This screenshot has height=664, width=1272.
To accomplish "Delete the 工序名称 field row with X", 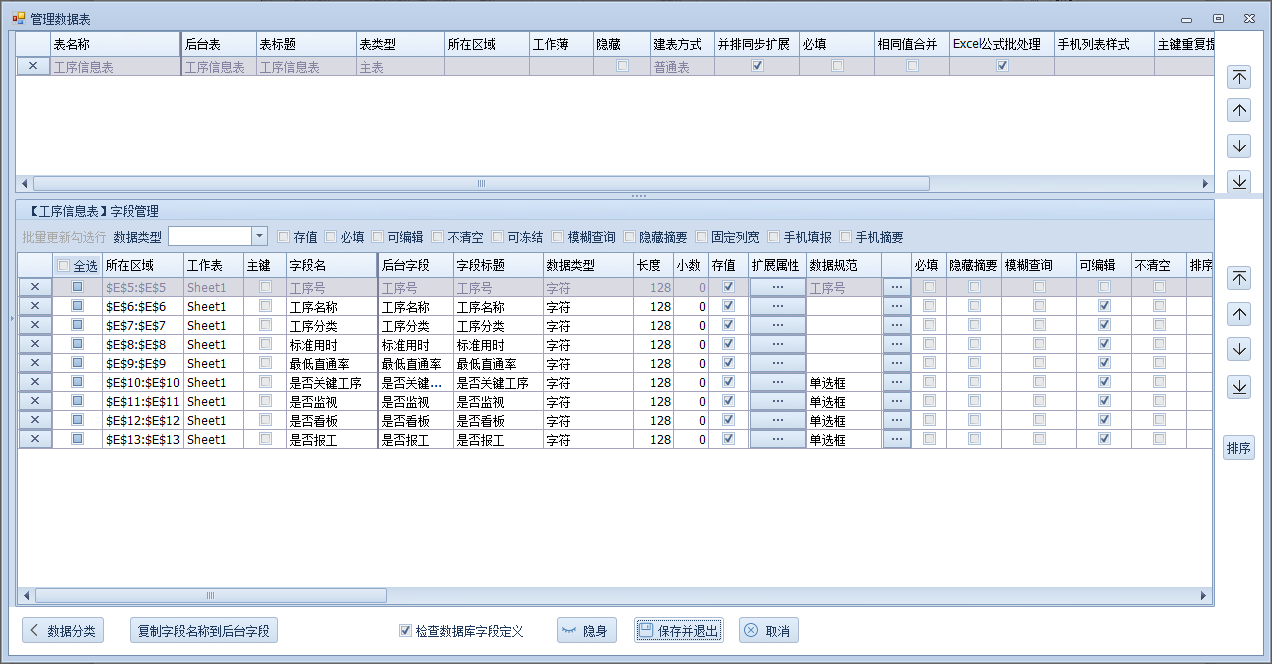I will click(x=35, y=306).
